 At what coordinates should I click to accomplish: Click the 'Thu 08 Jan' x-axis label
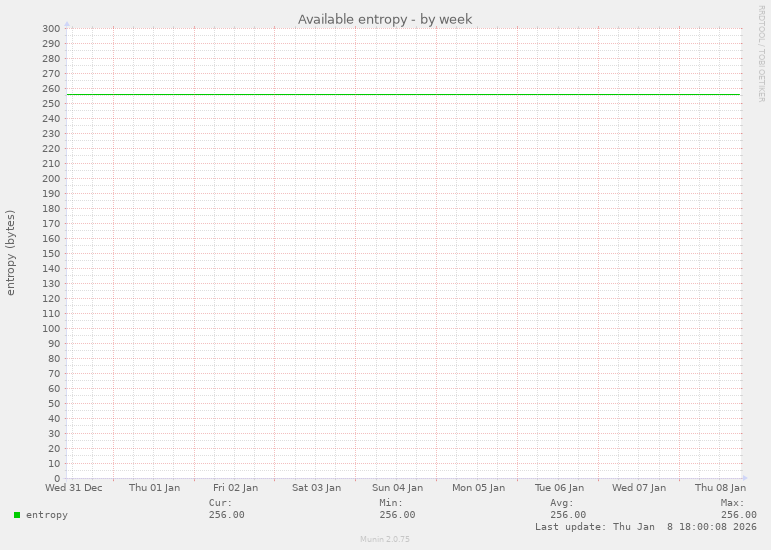click(720, 488)
